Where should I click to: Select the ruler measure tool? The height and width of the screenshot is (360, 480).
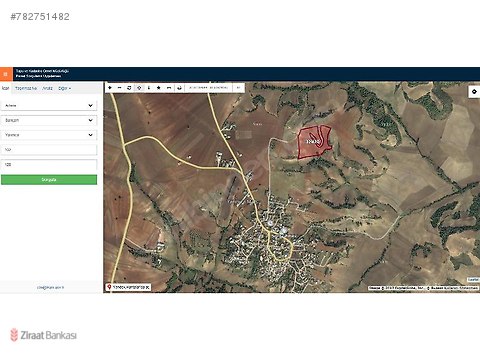pyautogui.click(x=169, y=88)
